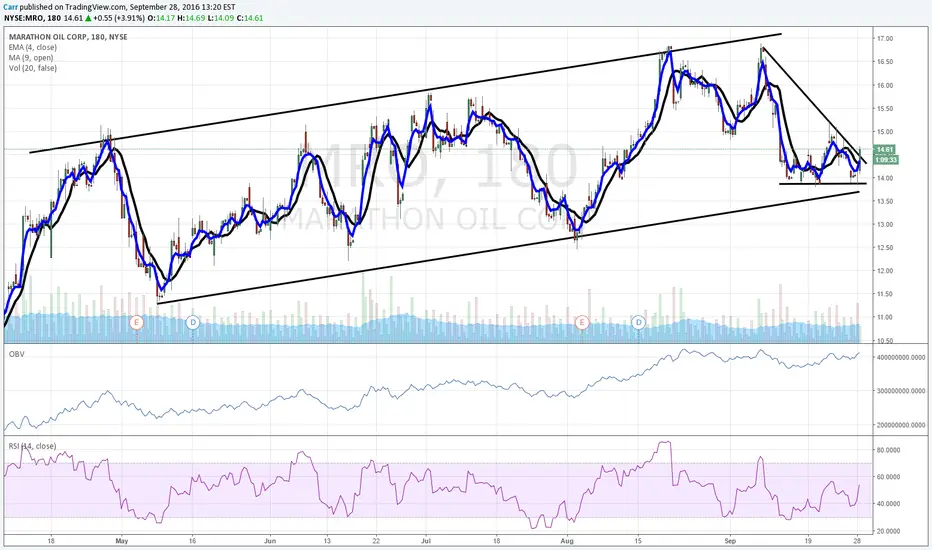This screenshot has height=550, width=932.
Task: Click the 'MARATHON OIL CORP, 180, NYSE' legend title
Action: (68, 37)
